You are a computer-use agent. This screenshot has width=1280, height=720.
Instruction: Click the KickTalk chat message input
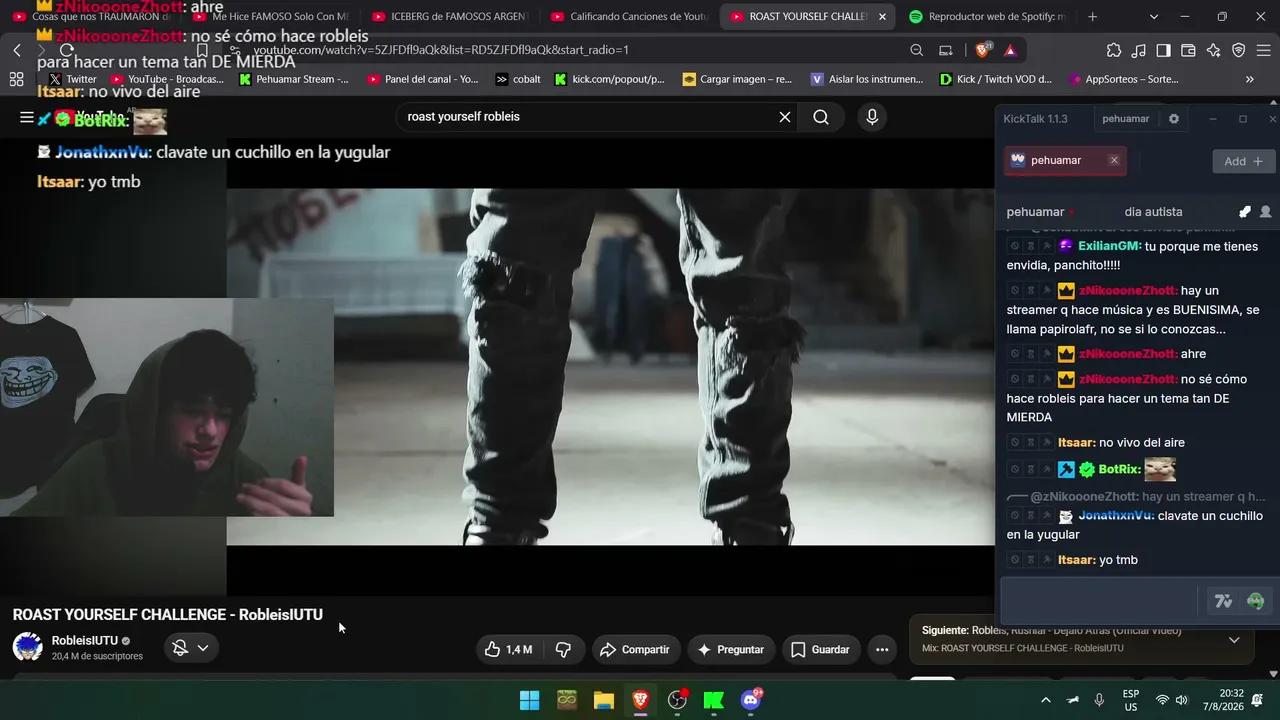click(x=1099, y=601)
